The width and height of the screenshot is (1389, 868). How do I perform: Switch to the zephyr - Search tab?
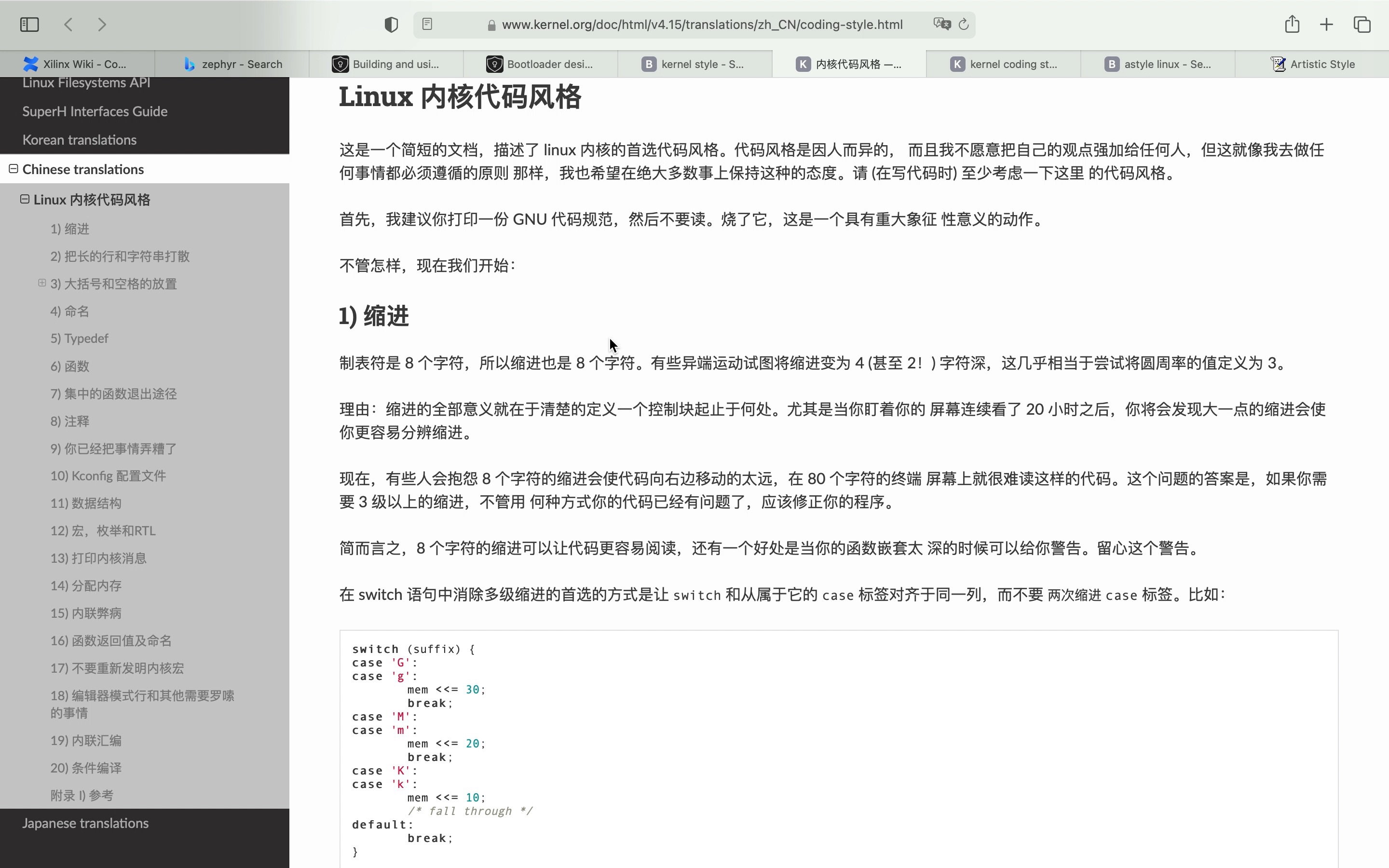click(x=232, y=64)
